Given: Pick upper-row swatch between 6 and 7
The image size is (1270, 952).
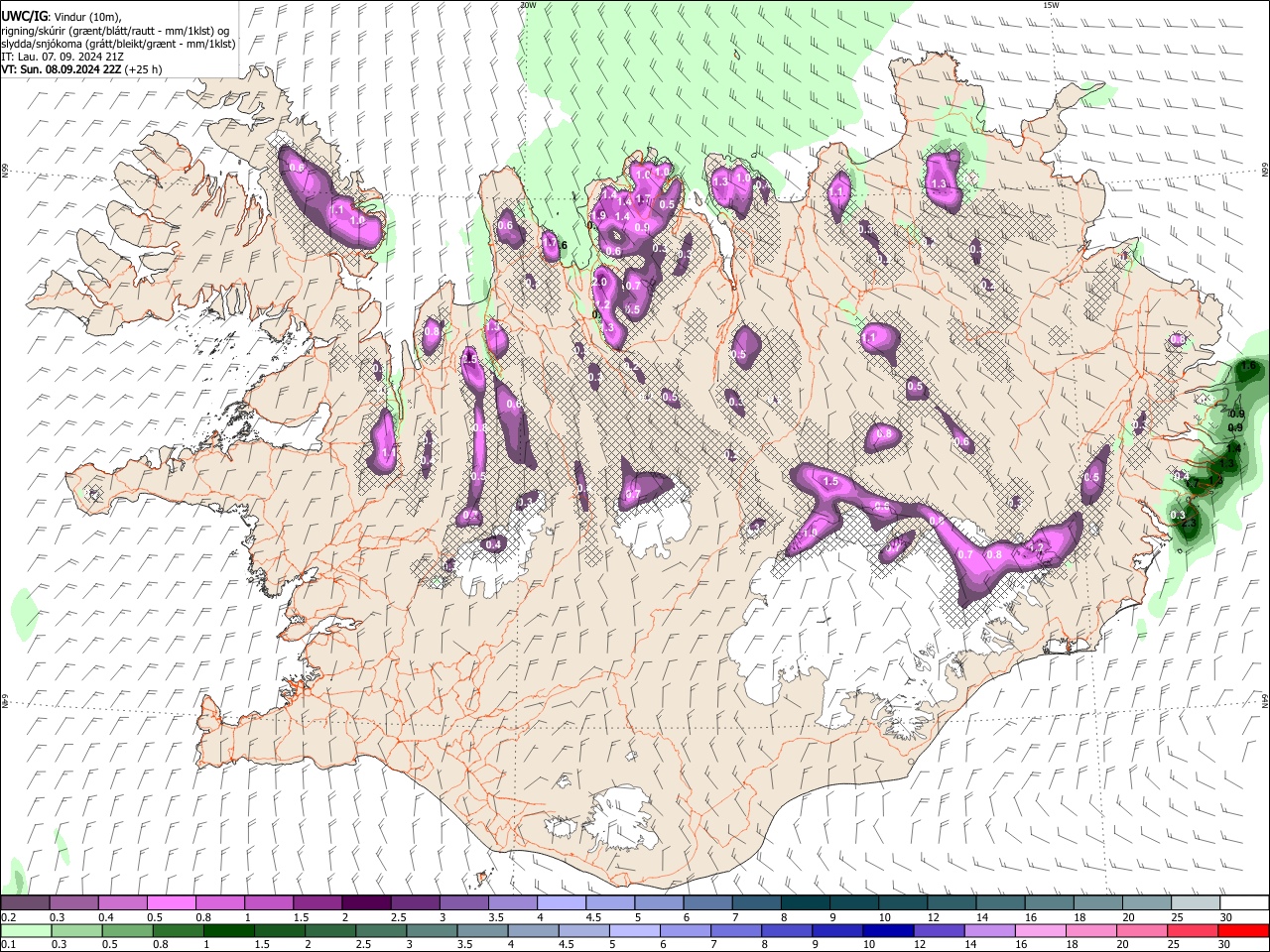Looking at the screenshot, I should click(707, 902).
